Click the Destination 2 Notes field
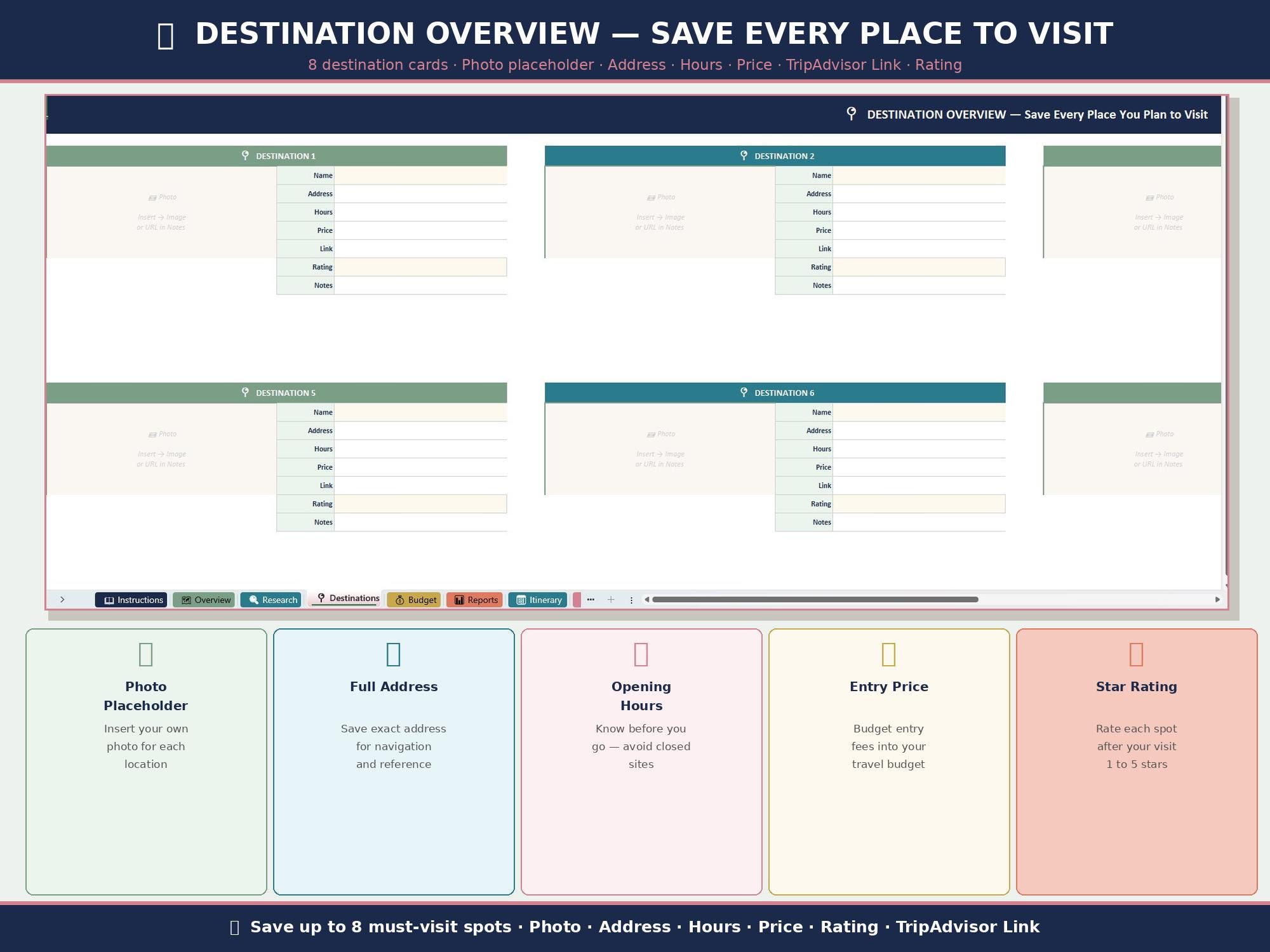 [x=919, y=286]
